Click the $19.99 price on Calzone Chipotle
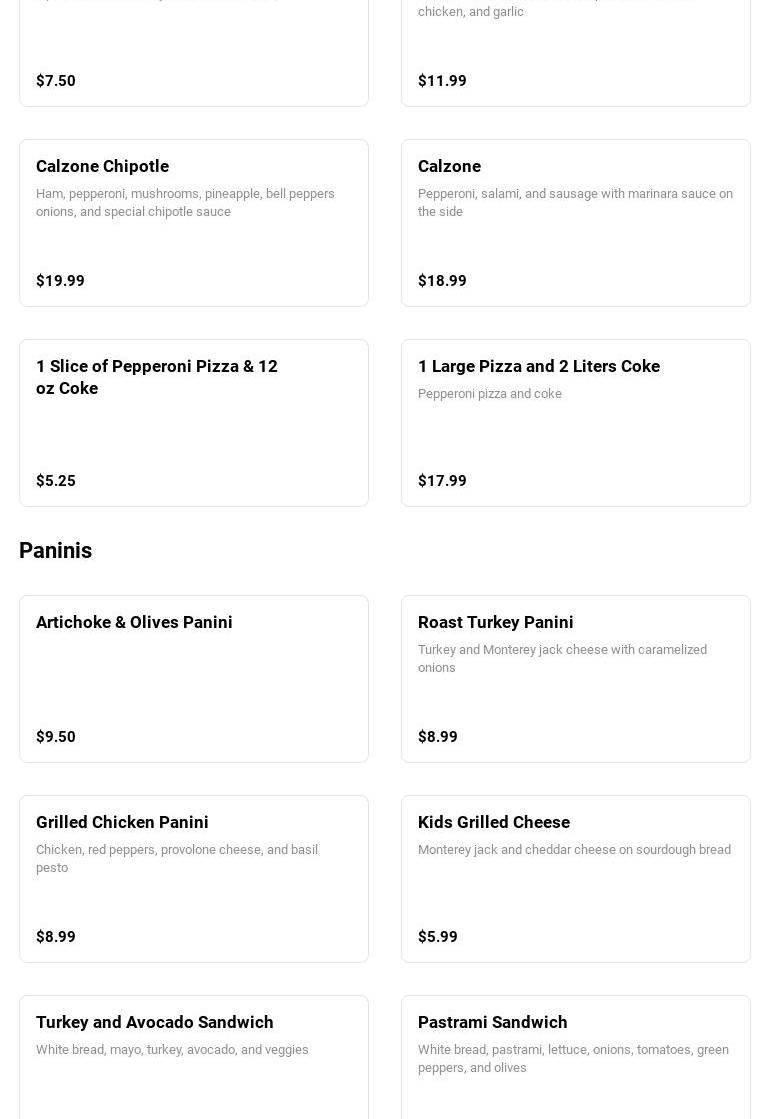This screenshot has height=1119, width=770. click(60, 280)
